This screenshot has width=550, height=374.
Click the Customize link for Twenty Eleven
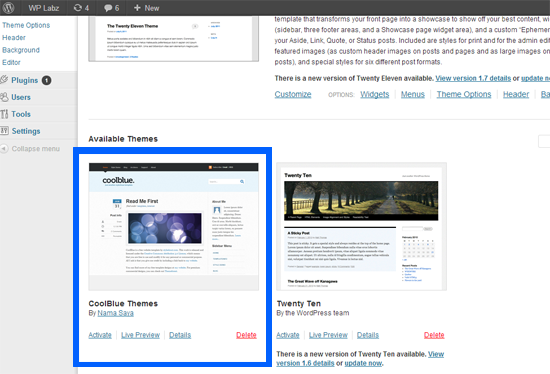(x=293, y=94)
